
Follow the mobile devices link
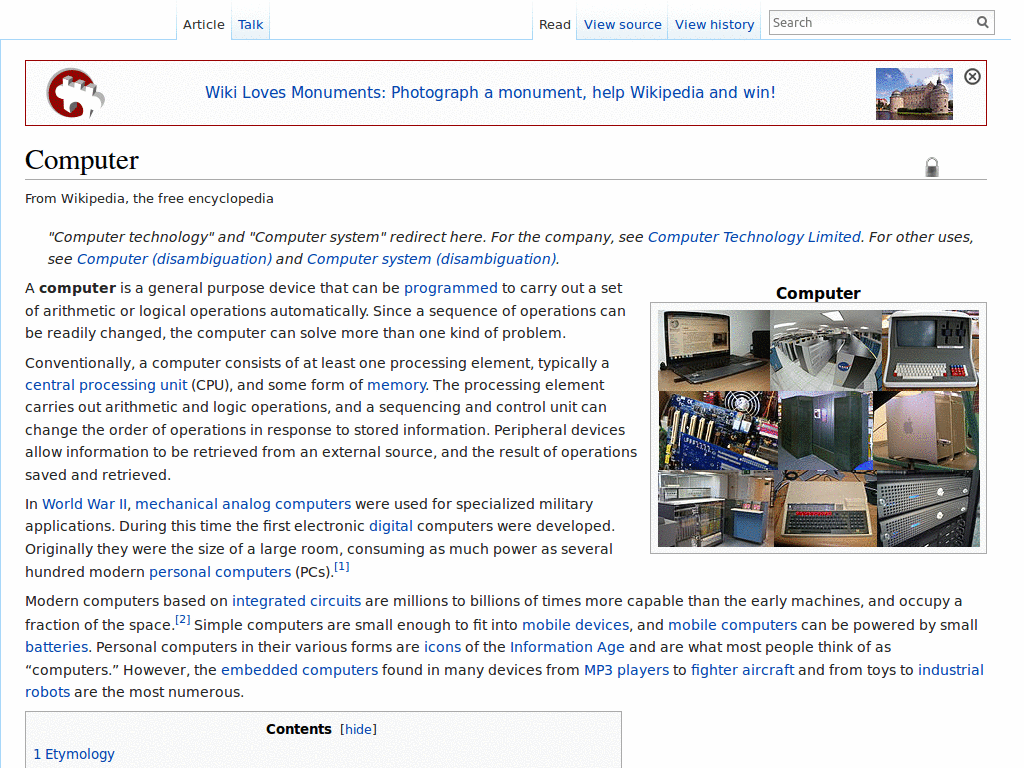[575, 625]
